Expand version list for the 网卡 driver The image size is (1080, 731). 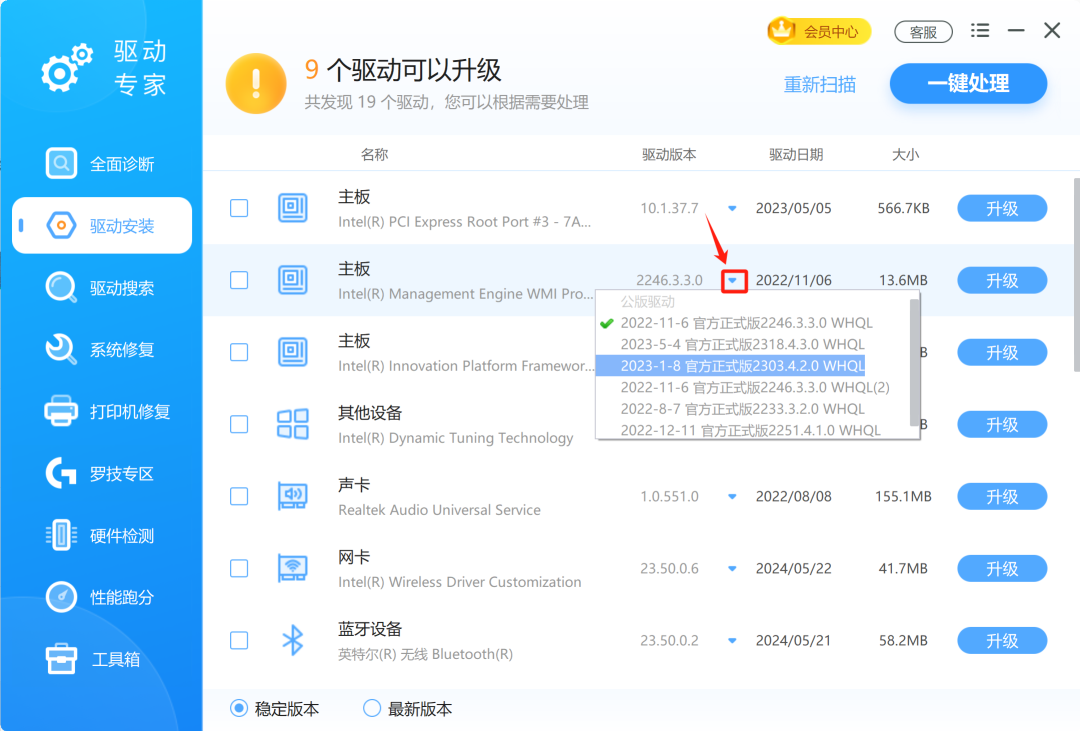[x=732, y=568]
